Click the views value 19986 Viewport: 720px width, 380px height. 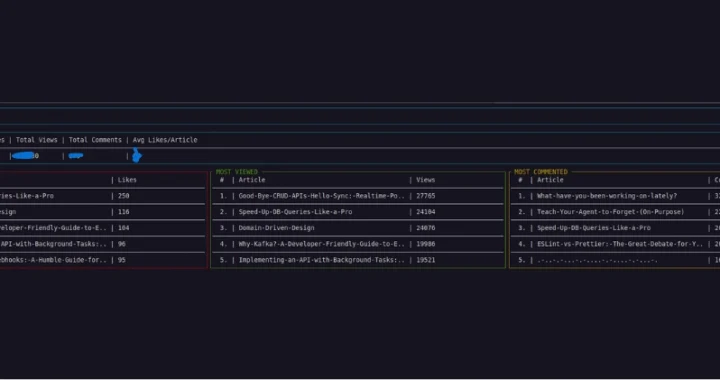tap(425, 244)
